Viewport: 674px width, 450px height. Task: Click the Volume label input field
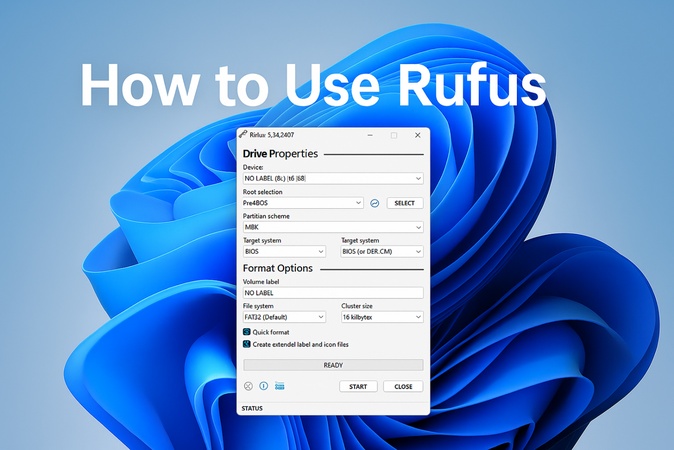point(333,293)
